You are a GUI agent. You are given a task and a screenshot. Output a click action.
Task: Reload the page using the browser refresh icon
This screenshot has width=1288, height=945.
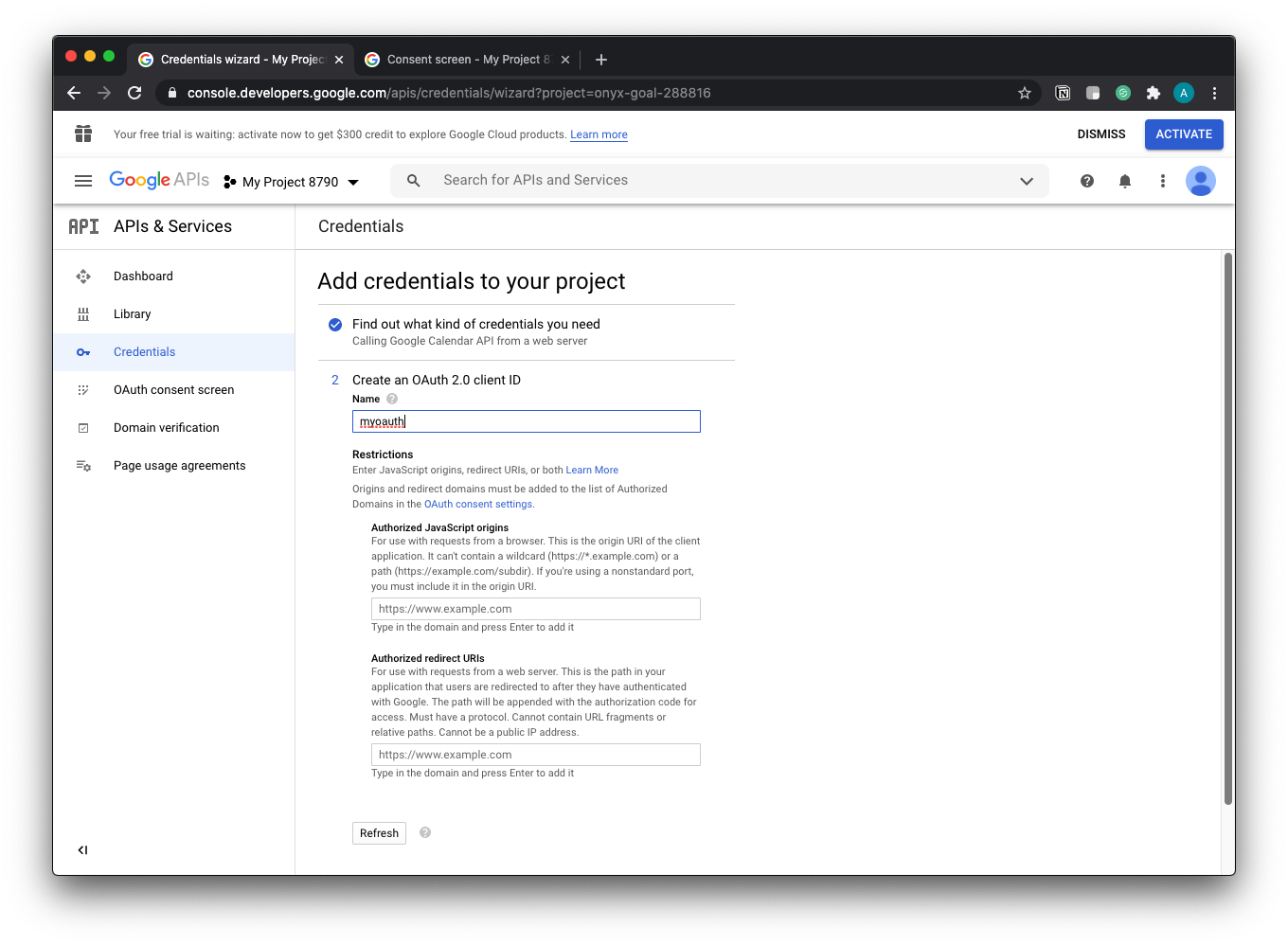(134, 93)
